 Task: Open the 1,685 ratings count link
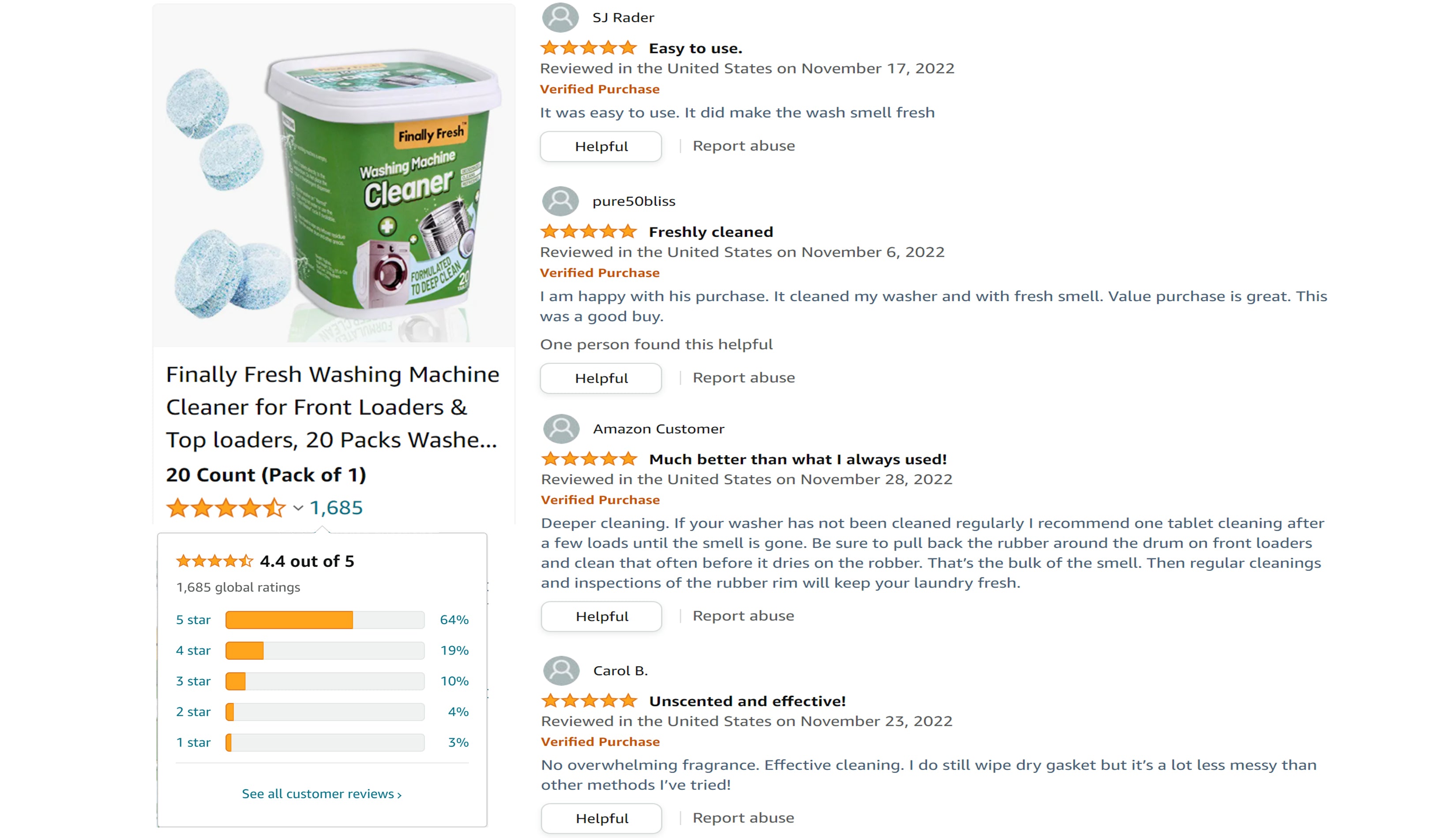pyautogui.click(x=336, y=508)
